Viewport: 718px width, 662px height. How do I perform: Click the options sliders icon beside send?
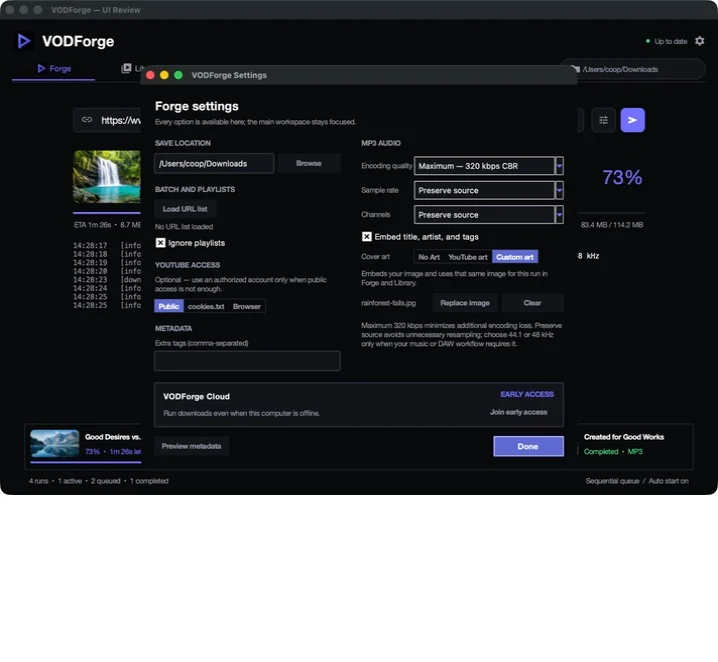point(603,120)
